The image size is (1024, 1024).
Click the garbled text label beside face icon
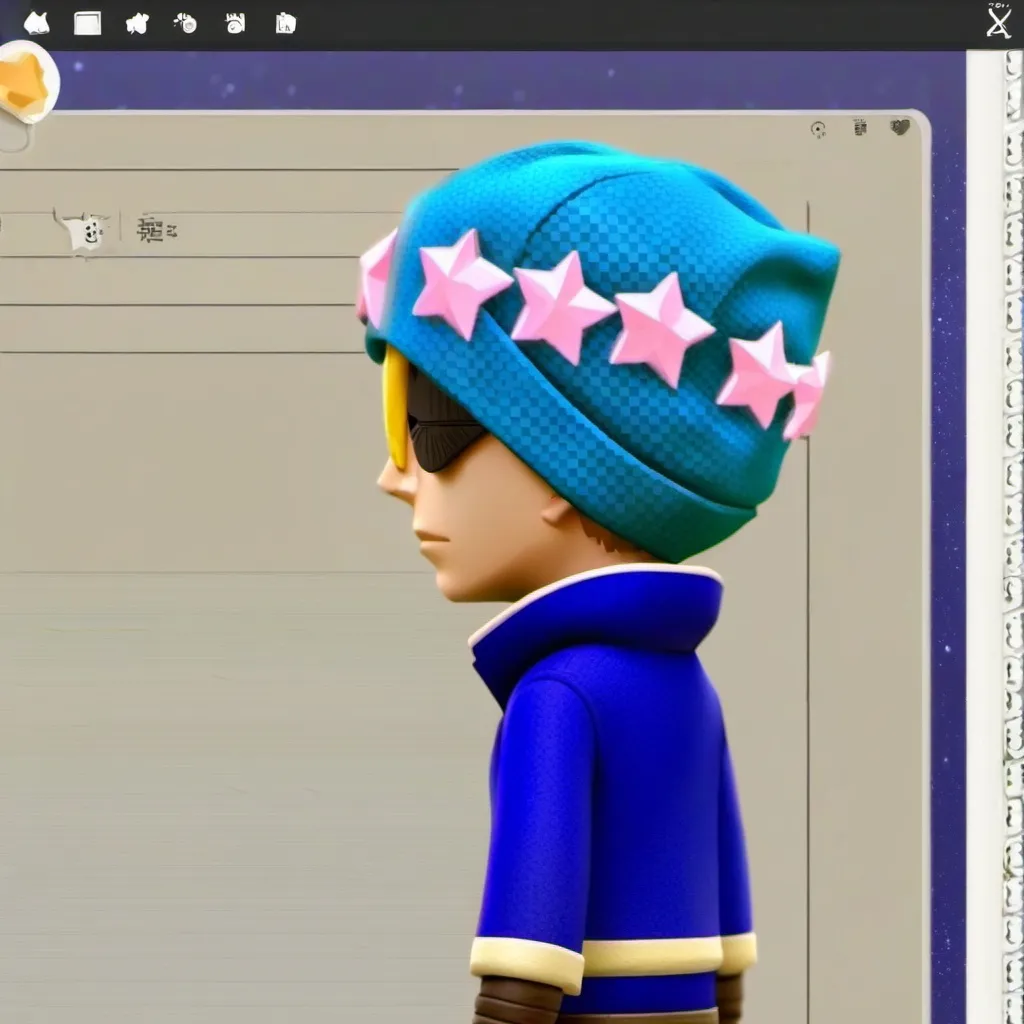click(156, 229)
